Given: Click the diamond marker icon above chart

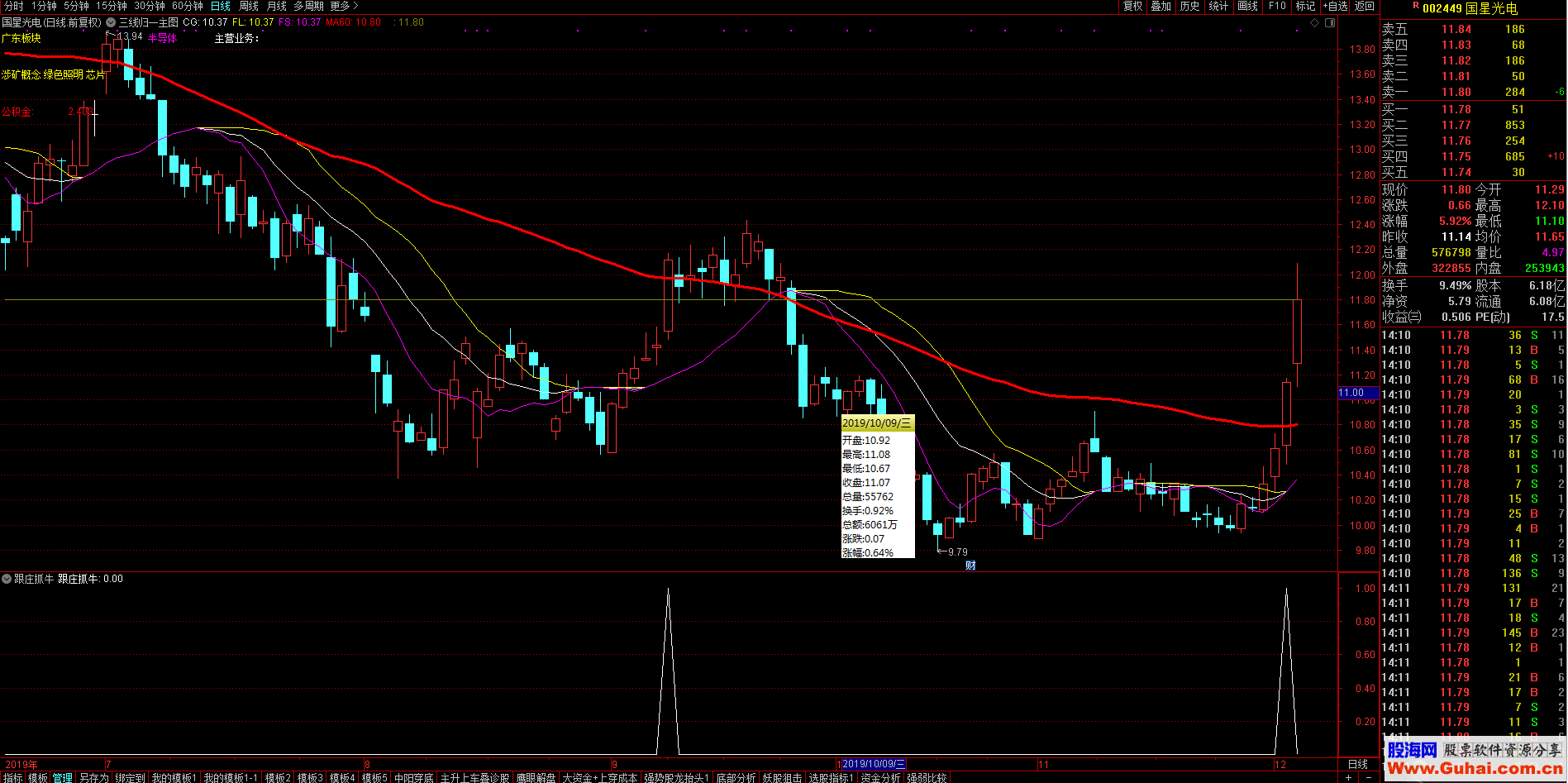Looking at the screenshot, I should (x=1316, y=22).
